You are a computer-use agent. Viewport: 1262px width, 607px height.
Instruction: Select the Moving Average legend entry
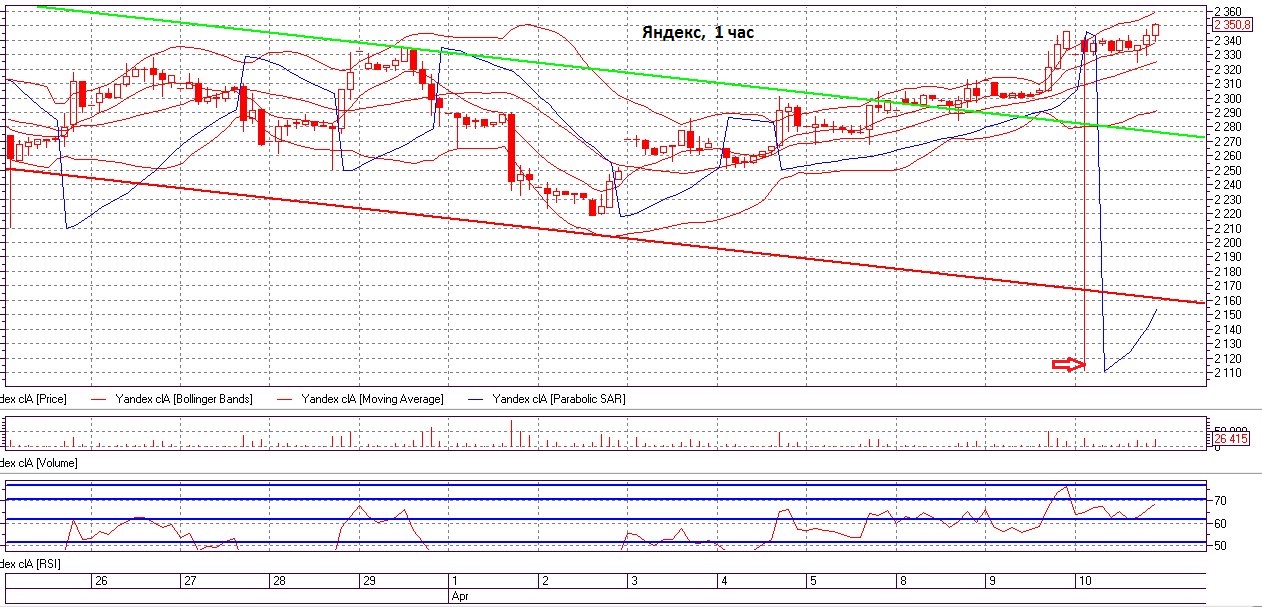pyautogui.click(x=372, y=399)
